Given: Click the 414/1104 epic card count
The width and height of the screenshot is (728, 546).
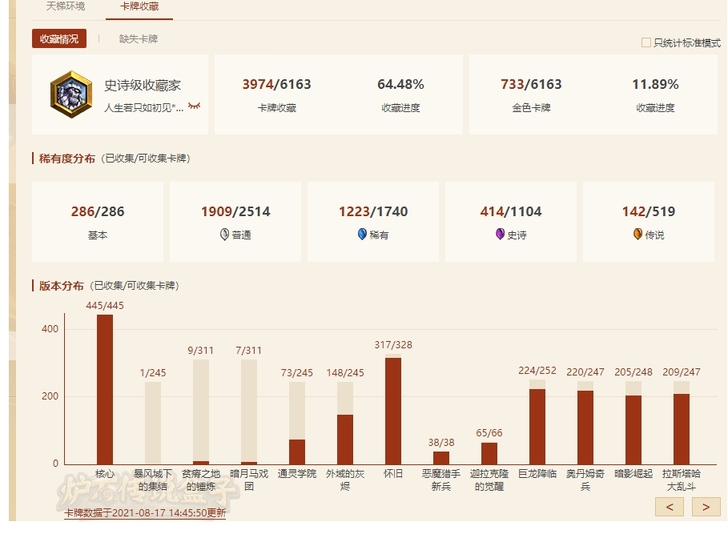Looking at the screenshot, I should click(511, 212).
